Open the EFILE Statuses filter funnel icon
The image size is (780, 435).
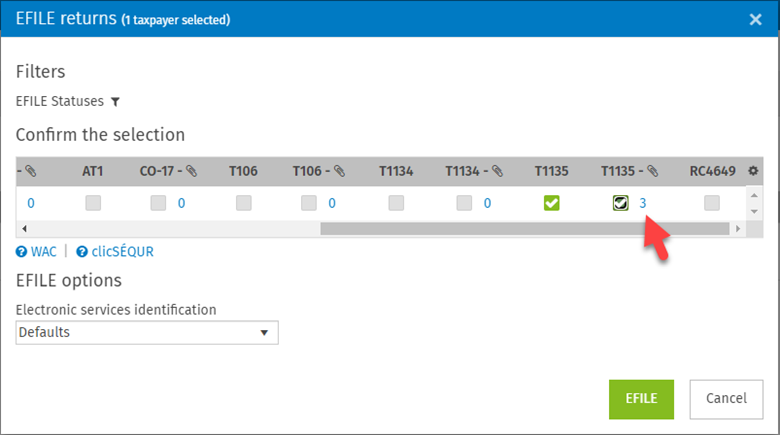click(115, 102)
